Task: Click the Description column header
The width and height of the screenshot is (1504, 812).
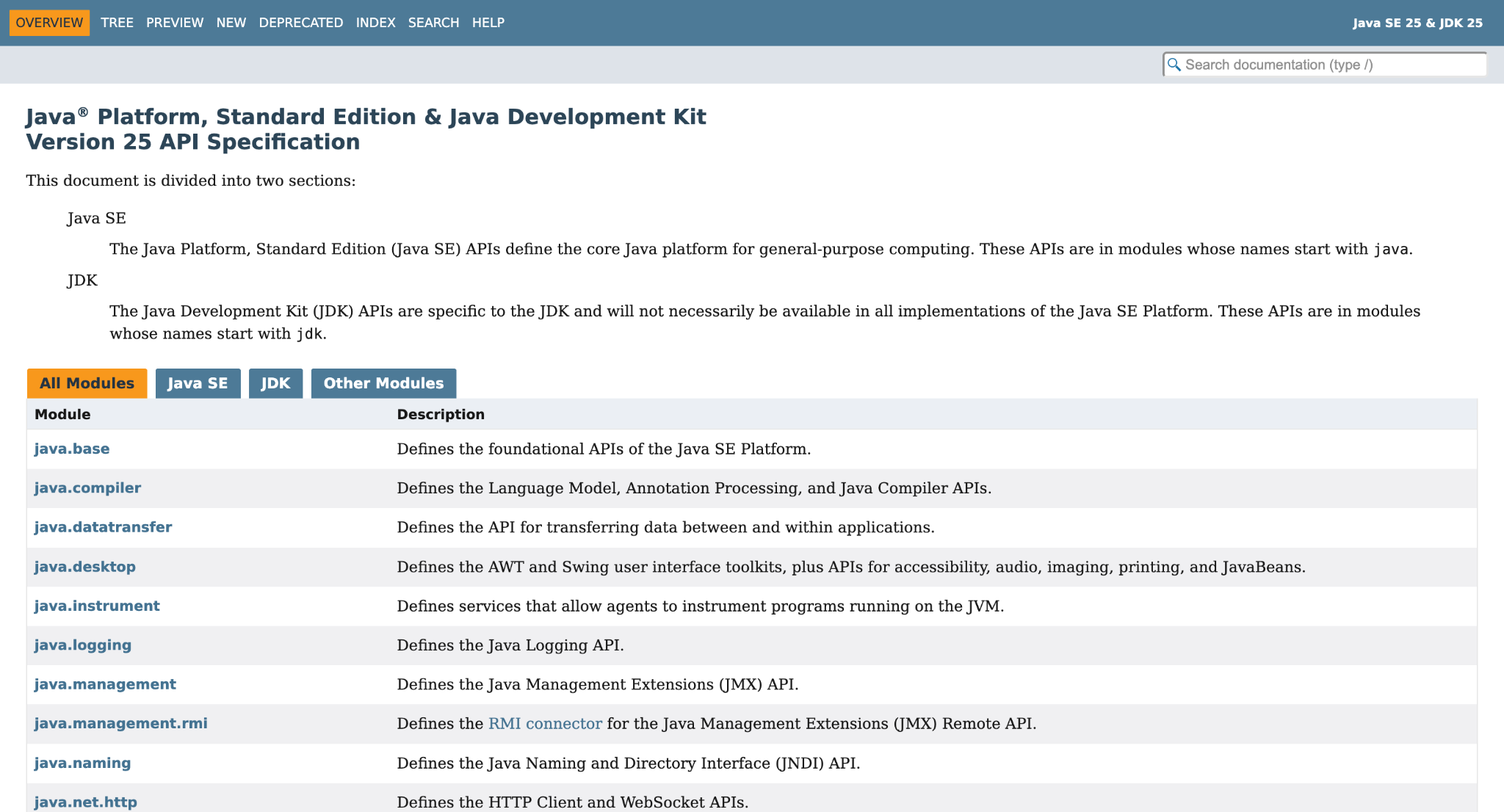Action: click(x=441, y=414)
